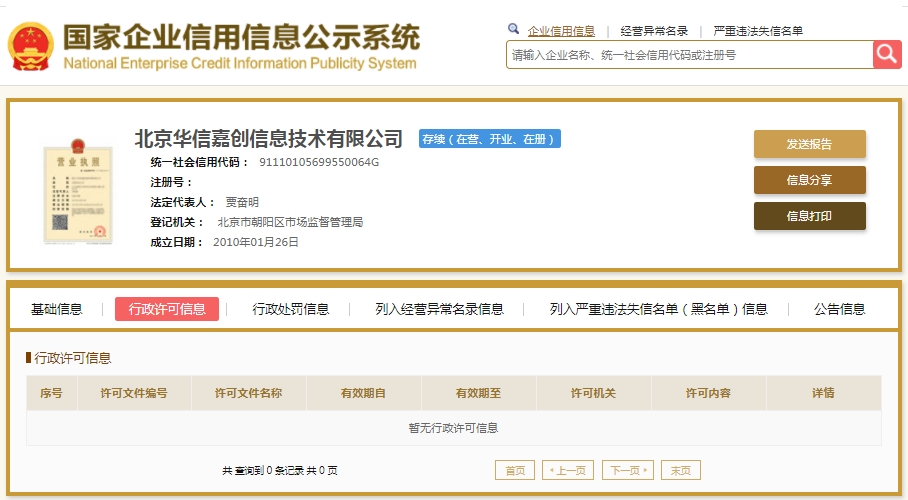Focus the enterprise name search field
Viewport: 908px width, 500px height.
click(690, 55)
